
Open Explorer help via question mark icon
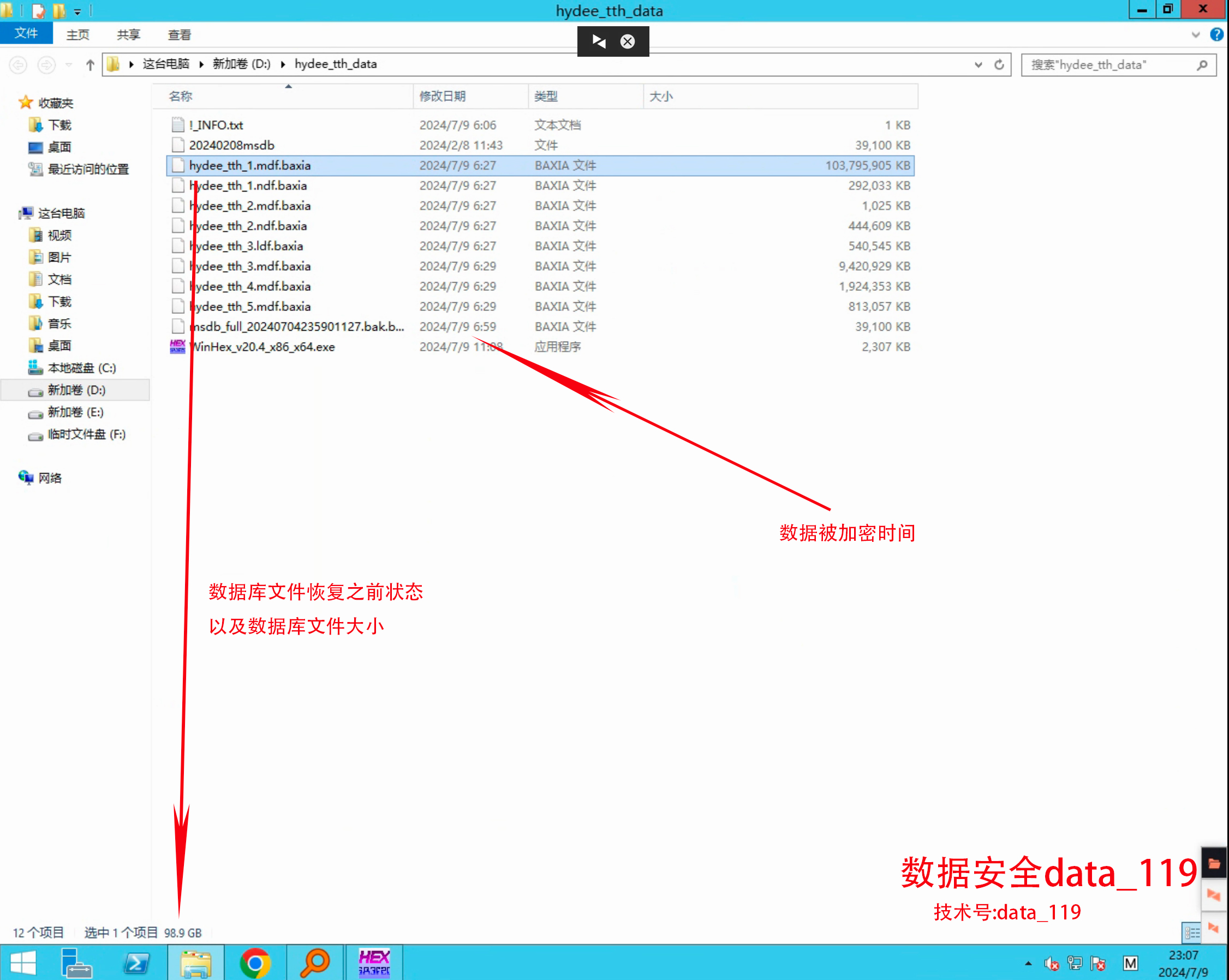tap(1216, 35)
